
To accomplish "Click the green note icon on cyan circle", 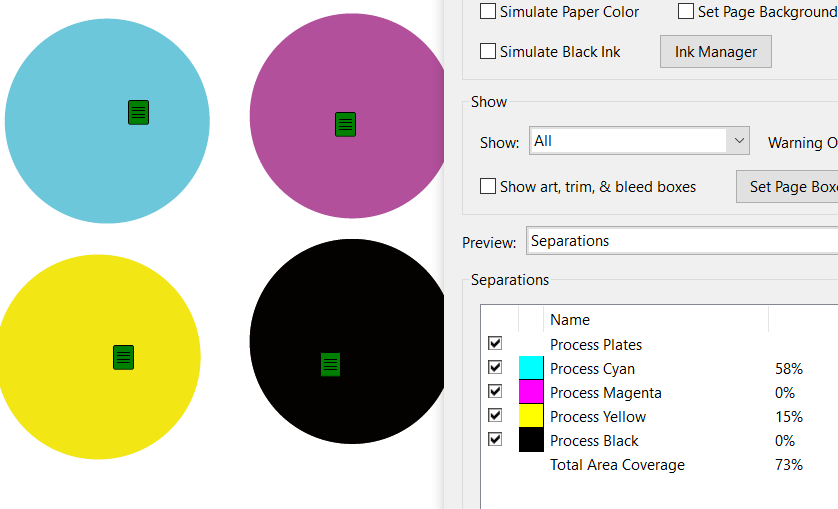I will [x=138, y=112].
